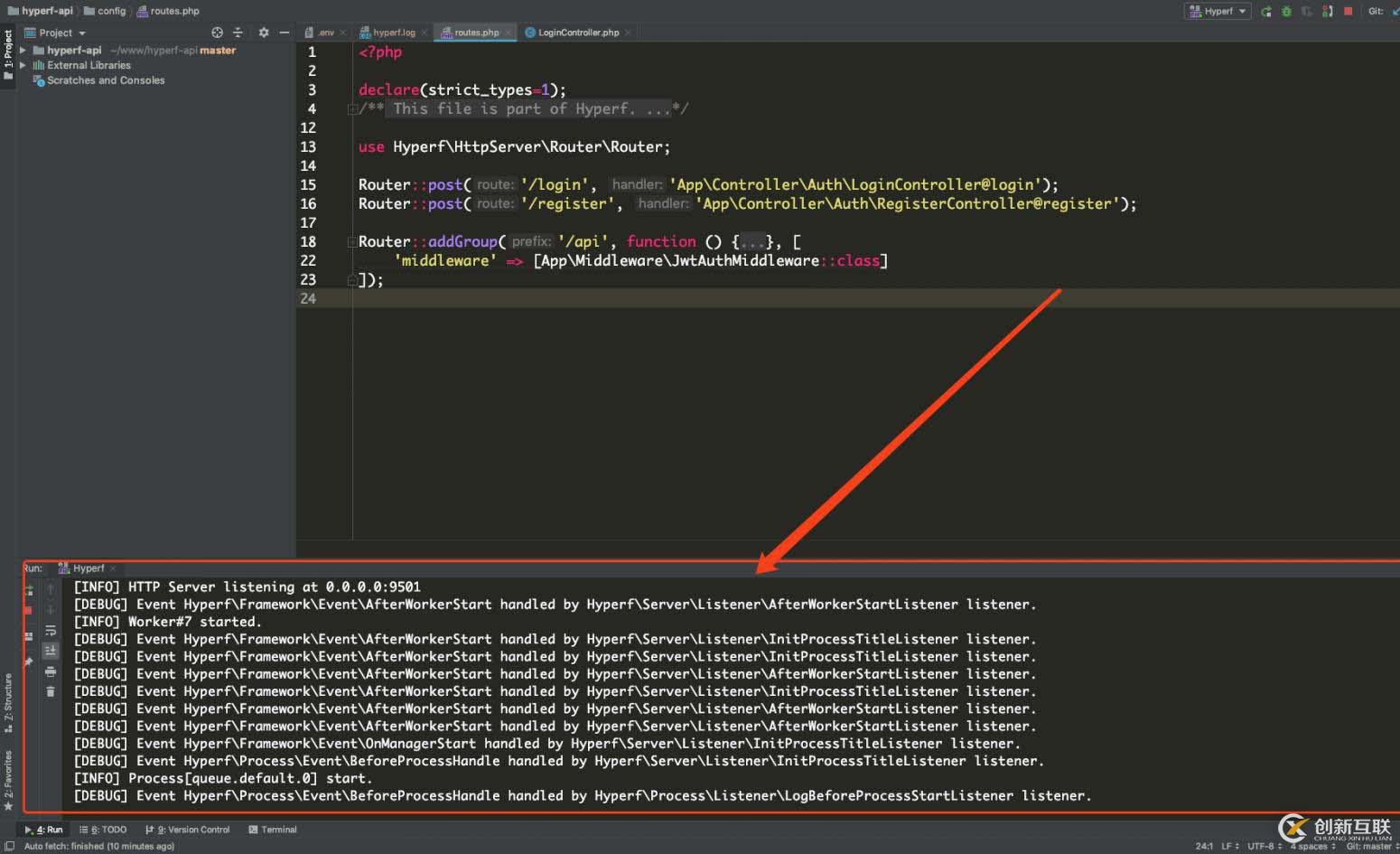Click the attach debugger icon in top toolbar

tap(1327, 11)
